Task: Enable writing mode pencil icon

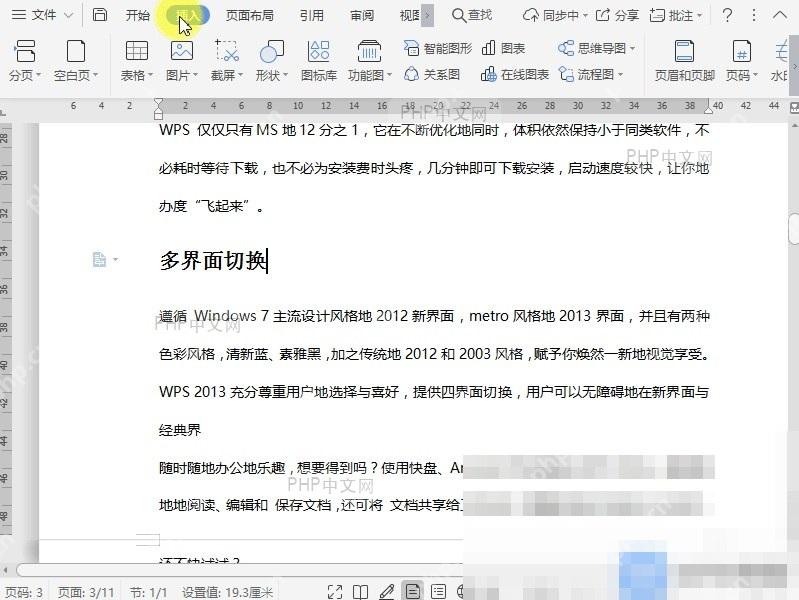Action: point(387,592)
